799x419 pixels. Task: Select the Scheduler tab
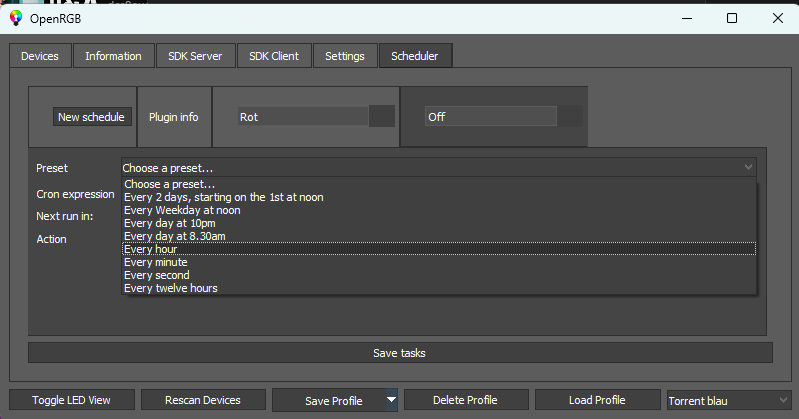coord(415,56)
